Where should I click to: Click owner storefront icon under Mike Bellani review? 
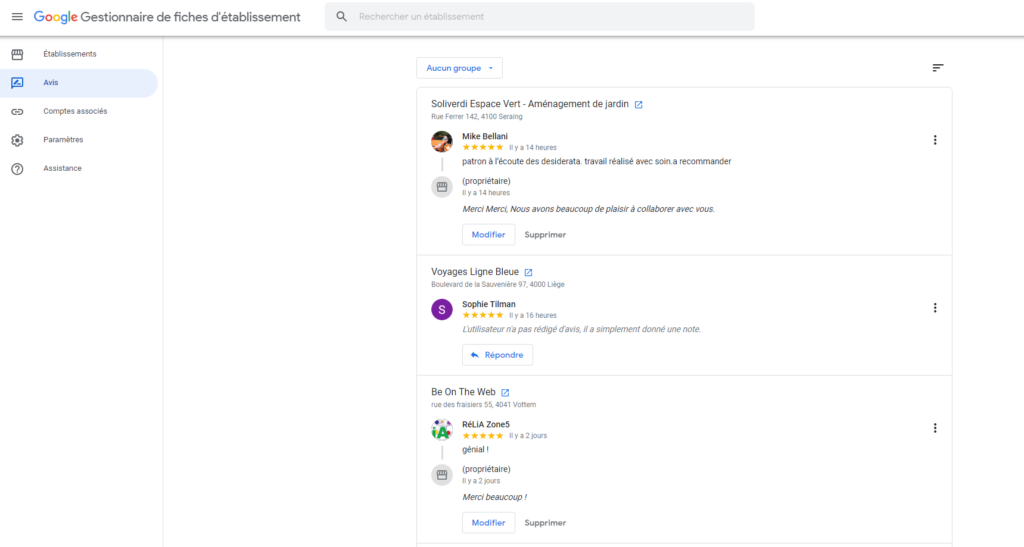click(x=442, y=187)
